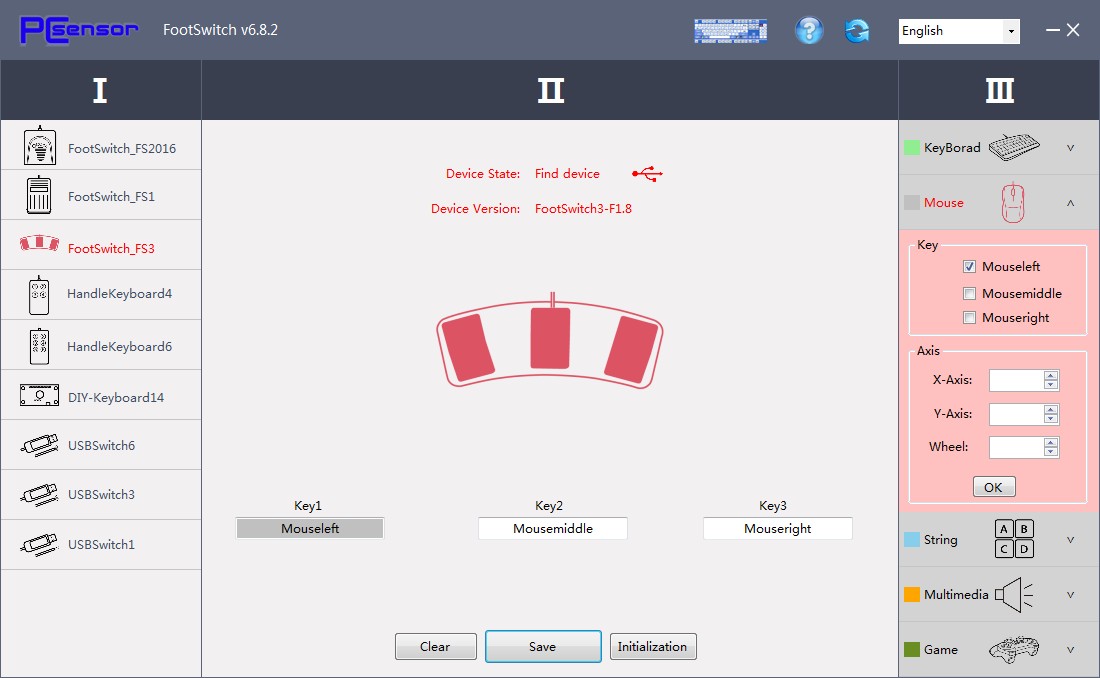Click the FootSwitch3-F1.8 device version text

pos(583,208)
